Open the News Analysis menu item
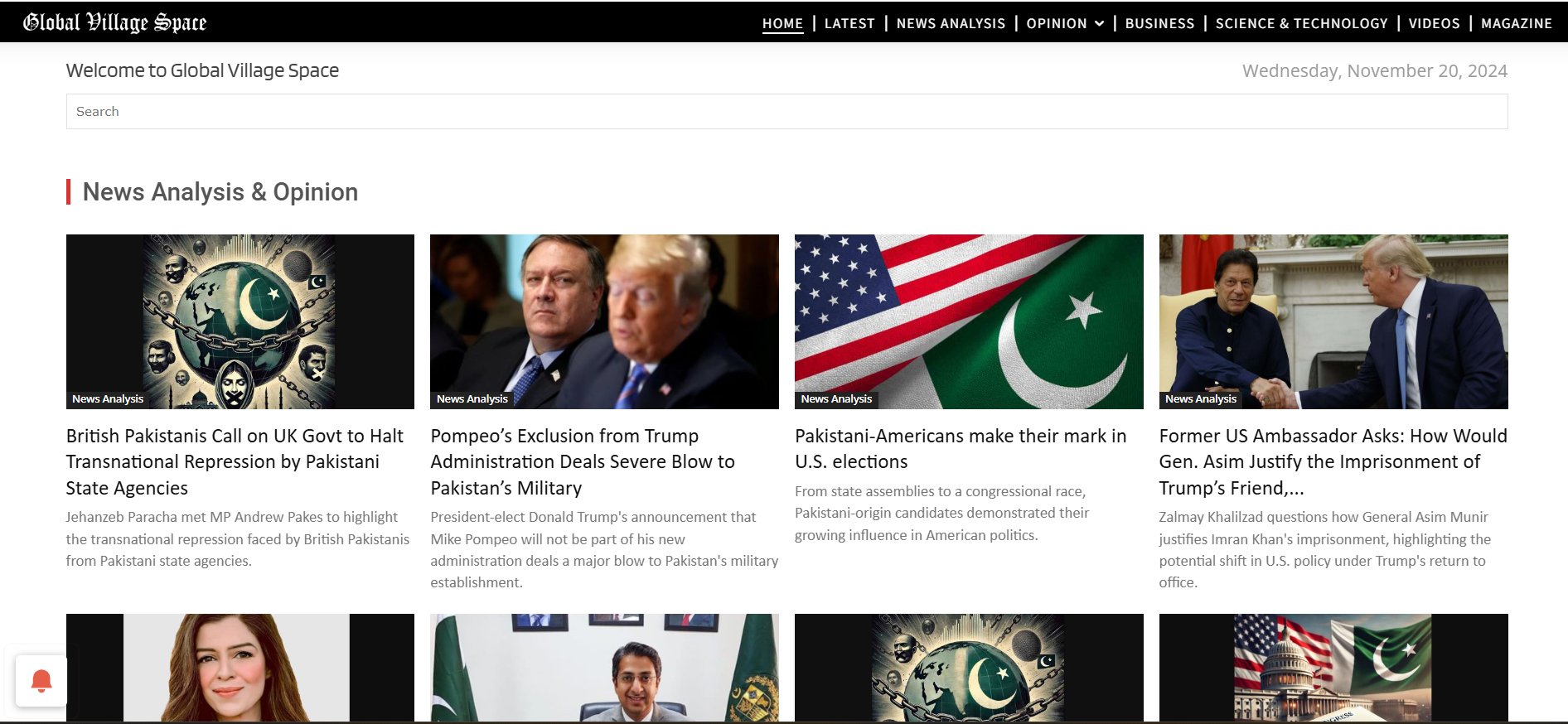 pos(951,23)
